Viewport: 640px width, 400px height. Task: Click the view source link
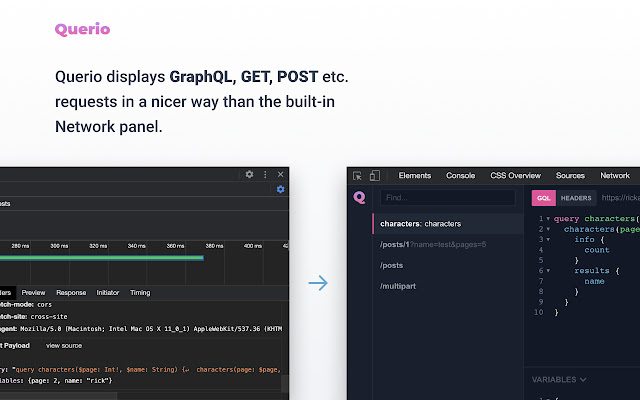(64, 346)
